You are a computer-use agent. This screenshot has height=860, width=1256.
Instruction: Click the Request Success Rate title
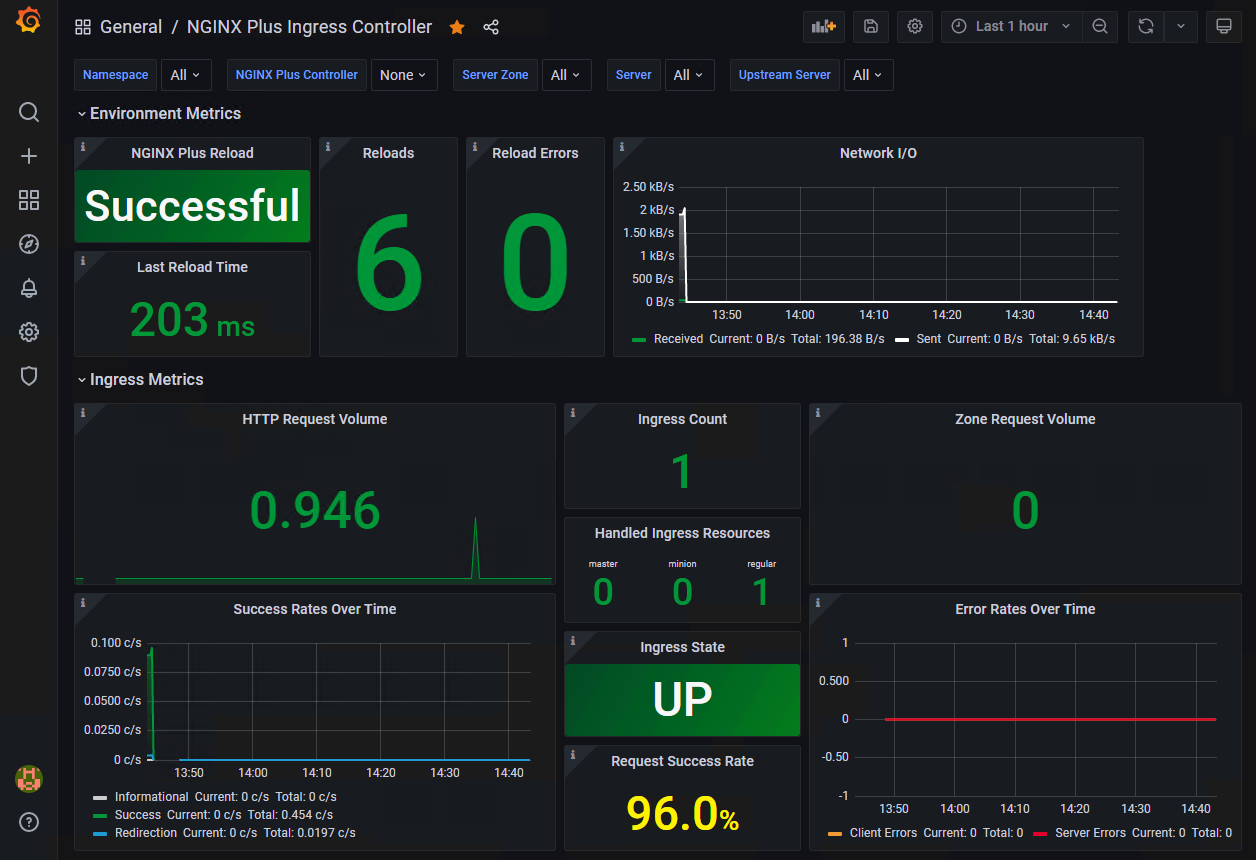click(682, 761)
